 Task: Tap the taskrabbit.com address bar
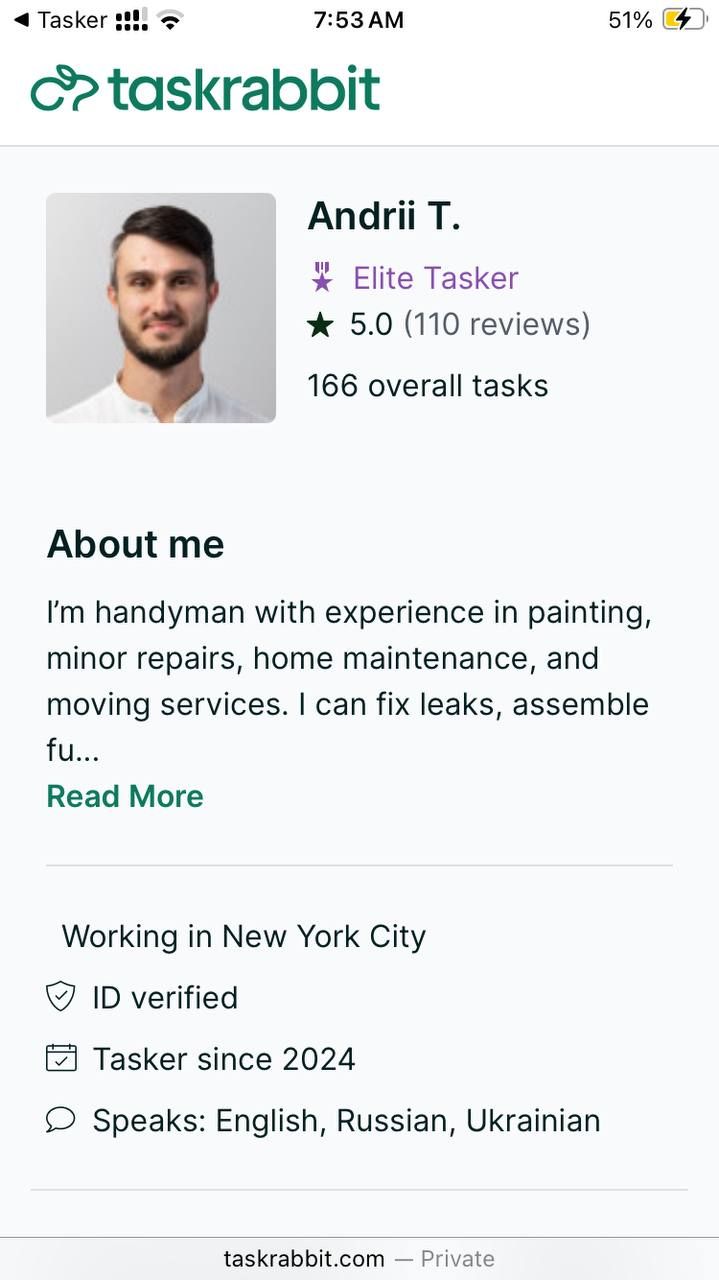coord(302,1258)
